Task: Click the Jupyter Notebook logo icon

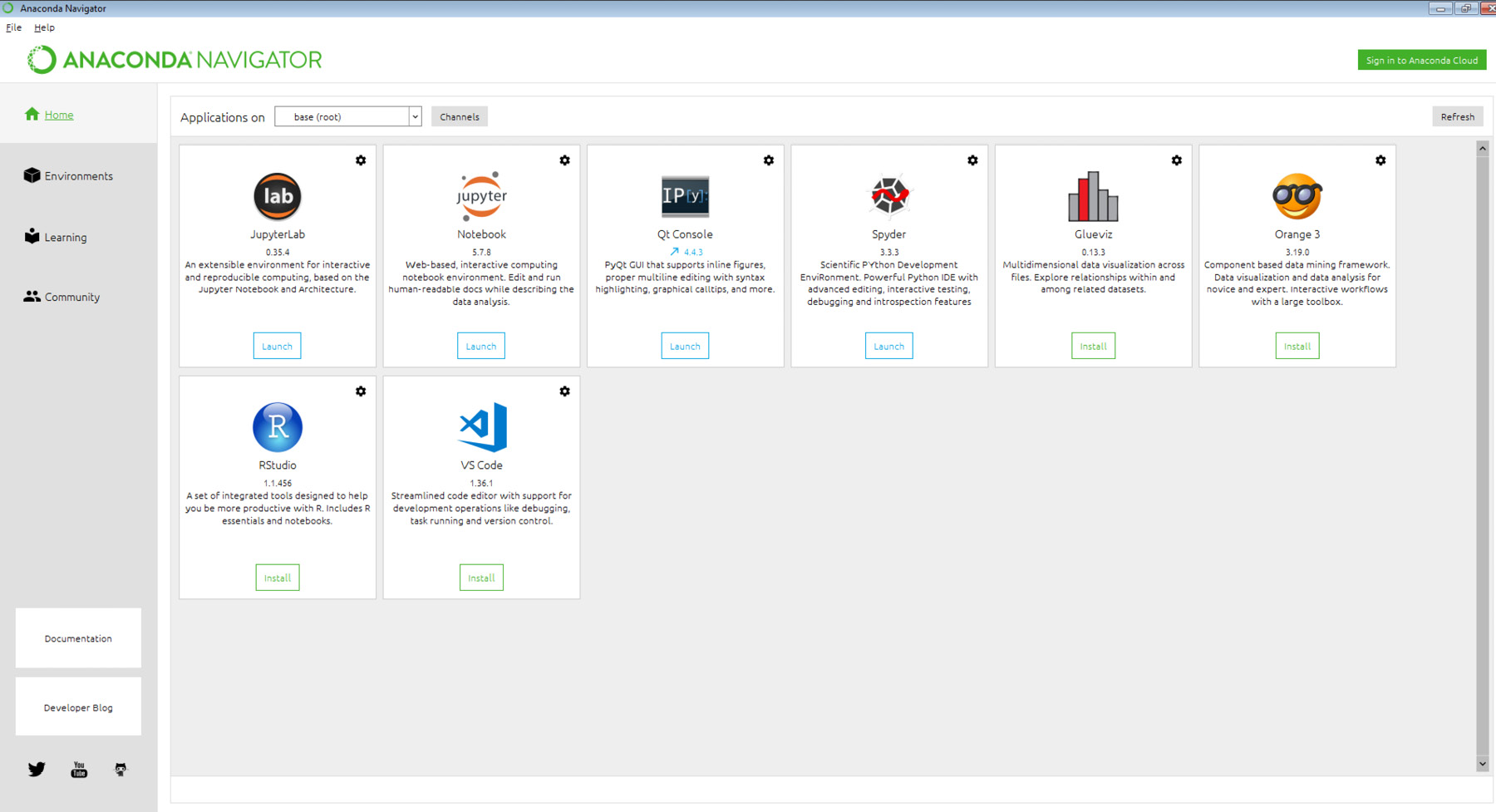Action: [x=481, y=196]
